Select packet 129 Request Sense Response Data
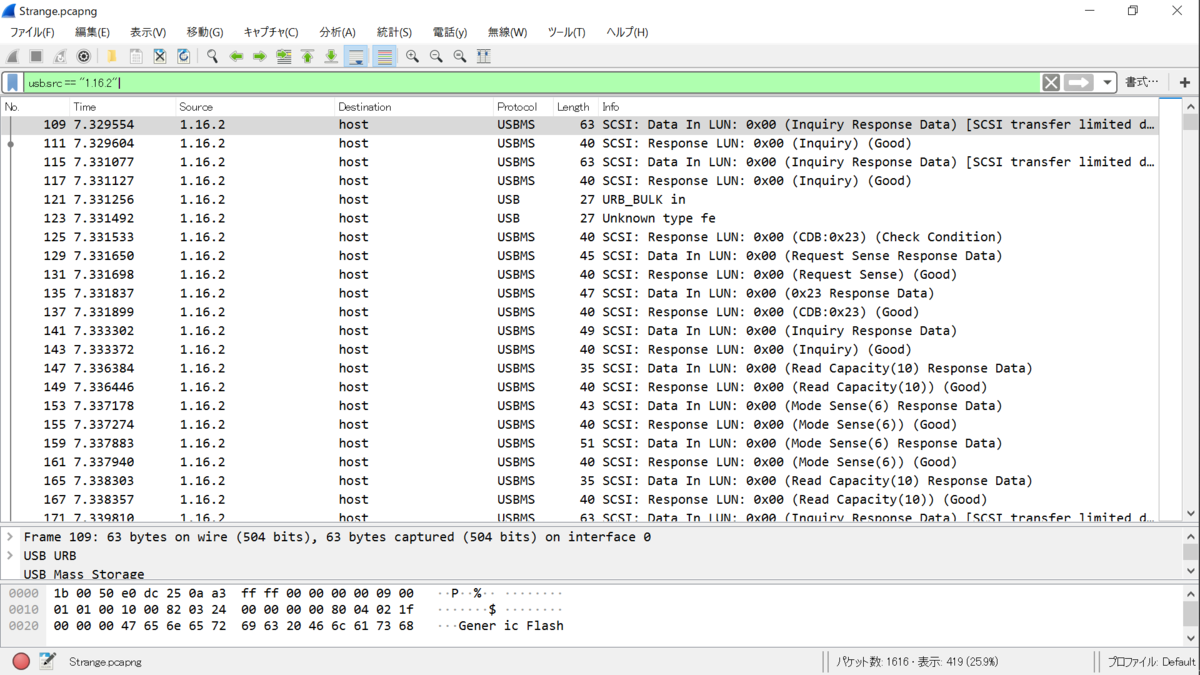This screenshot has height=675, width=1200. (x=580, y=255)
